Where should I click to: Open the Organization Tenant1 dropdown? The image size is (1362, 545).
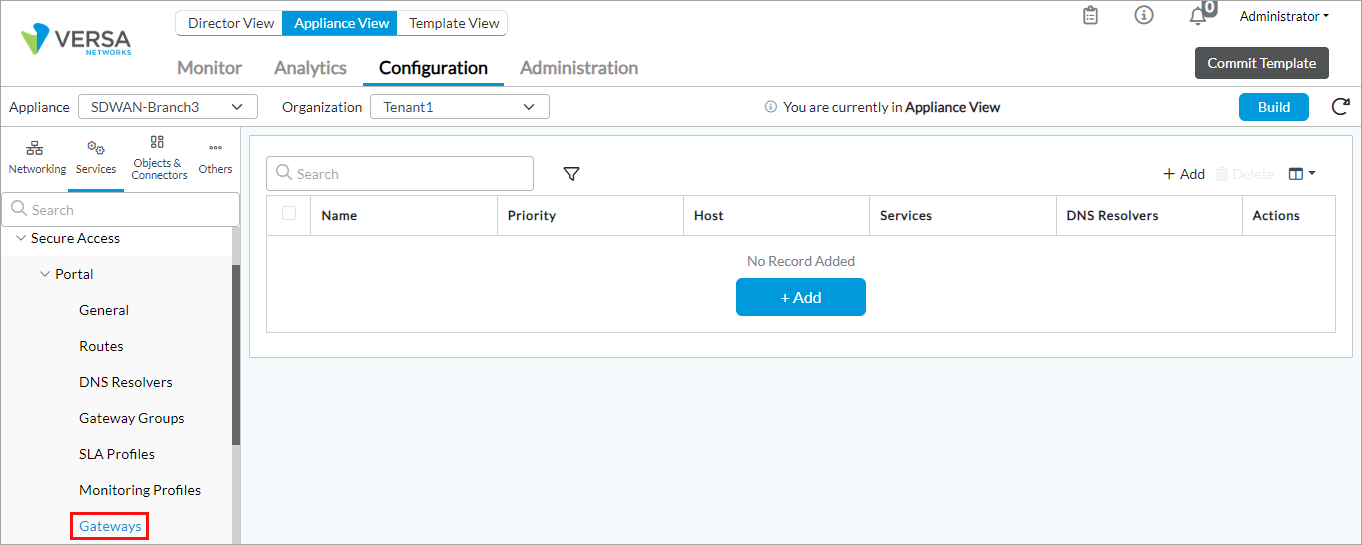(459, 107)
